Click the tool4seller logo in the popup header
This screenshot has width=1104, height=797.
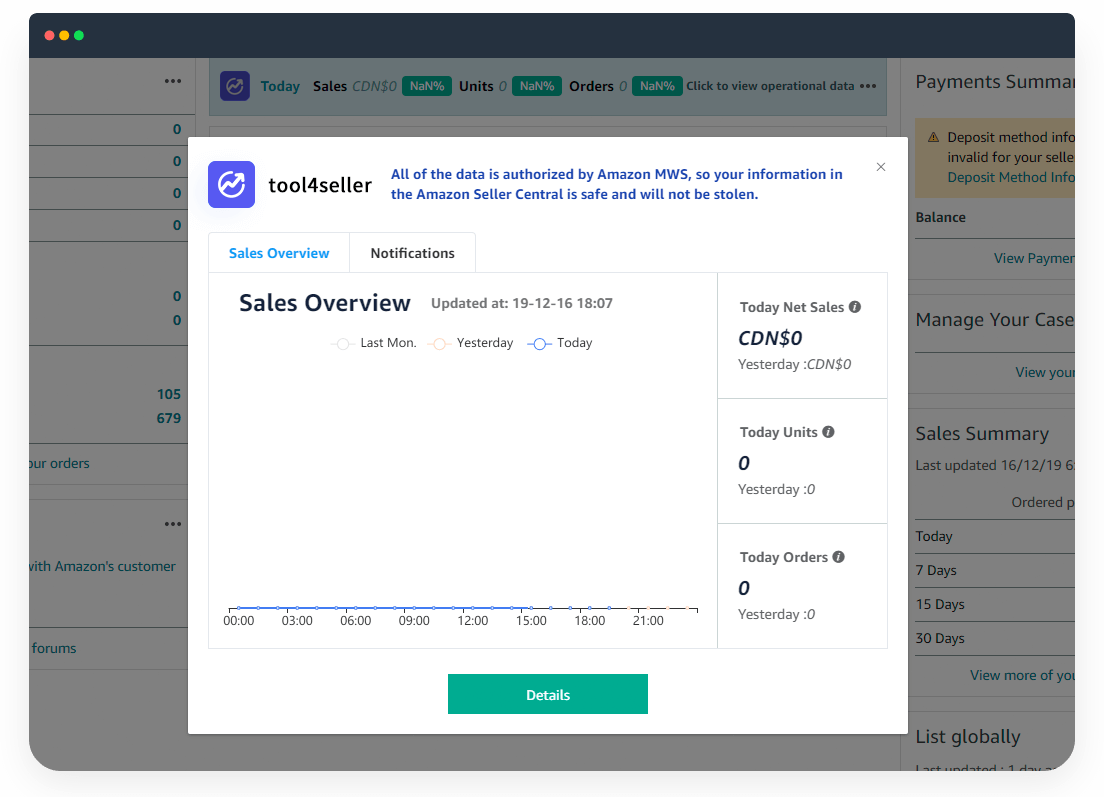[x=232, y=184]
